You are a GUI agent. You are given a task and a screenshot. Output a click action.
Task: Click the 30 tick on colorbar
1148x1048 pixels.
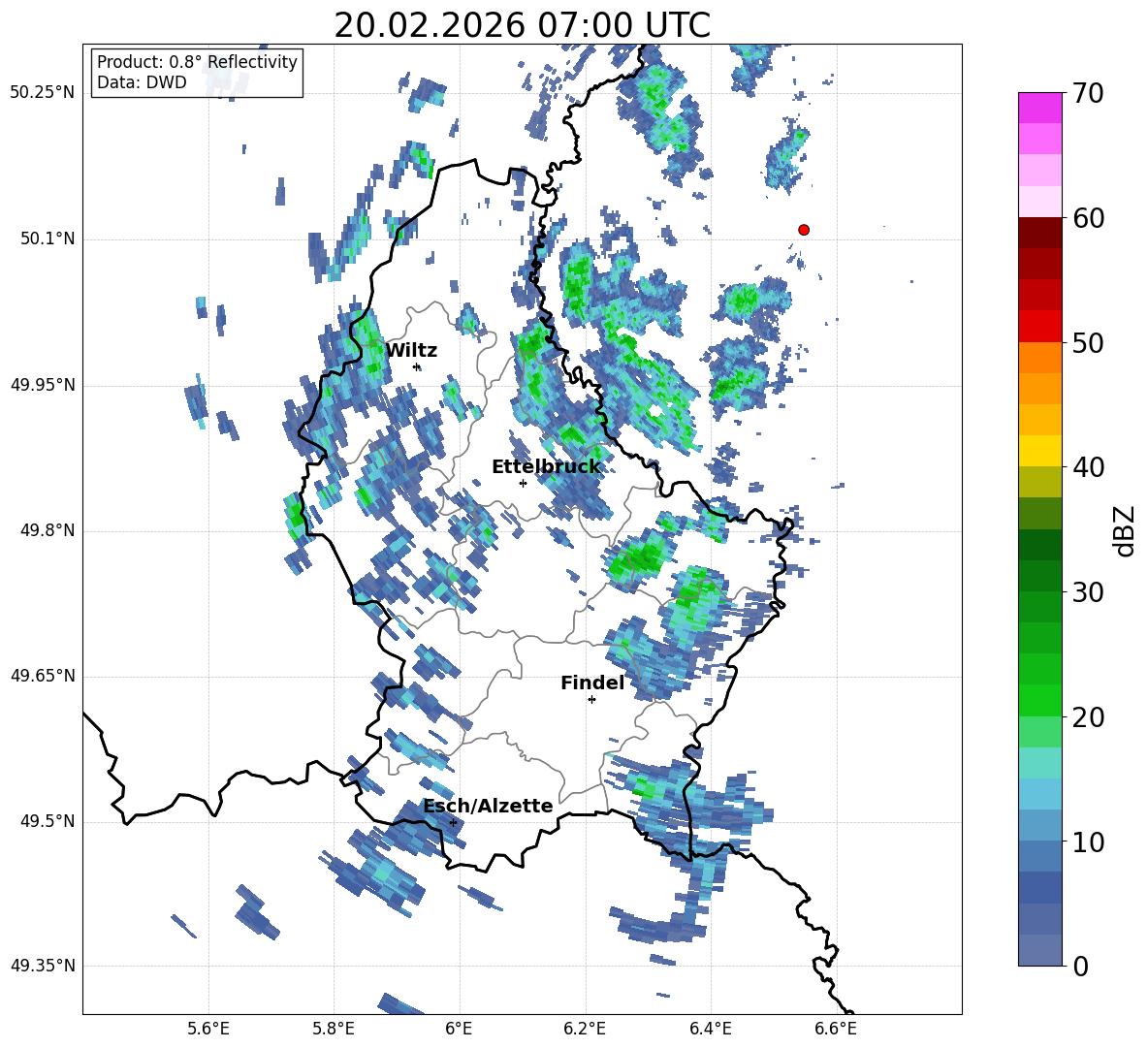click(x=1087, y=591)
